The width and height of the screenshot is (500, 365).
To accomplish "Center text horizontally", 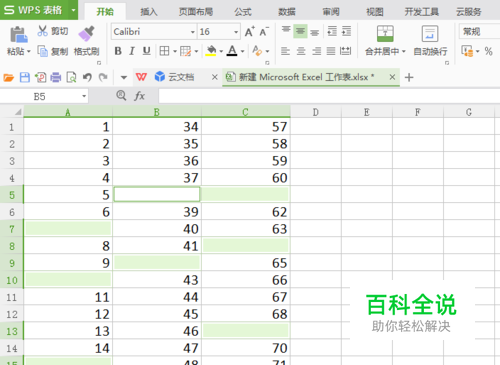I will coord(301,51).
